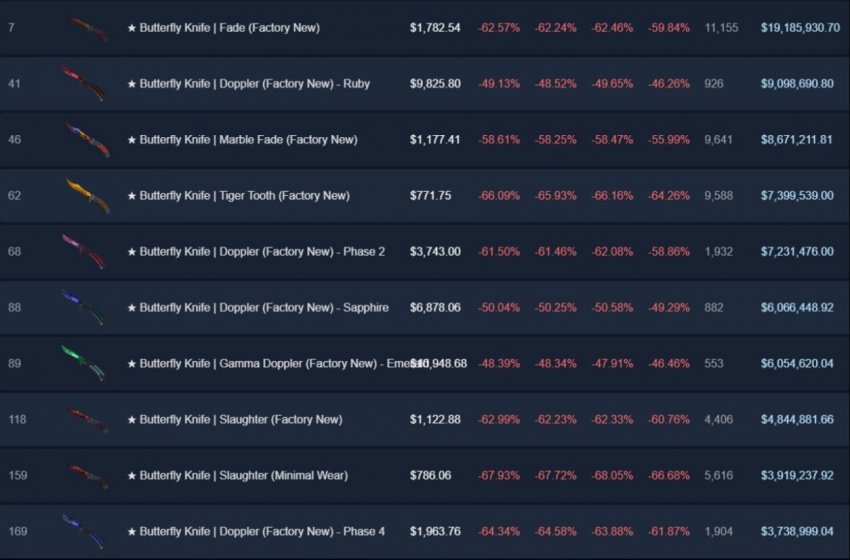
Task: Open the Butterfly Knife Fade (Factory New) link
Action: point(224,28)
